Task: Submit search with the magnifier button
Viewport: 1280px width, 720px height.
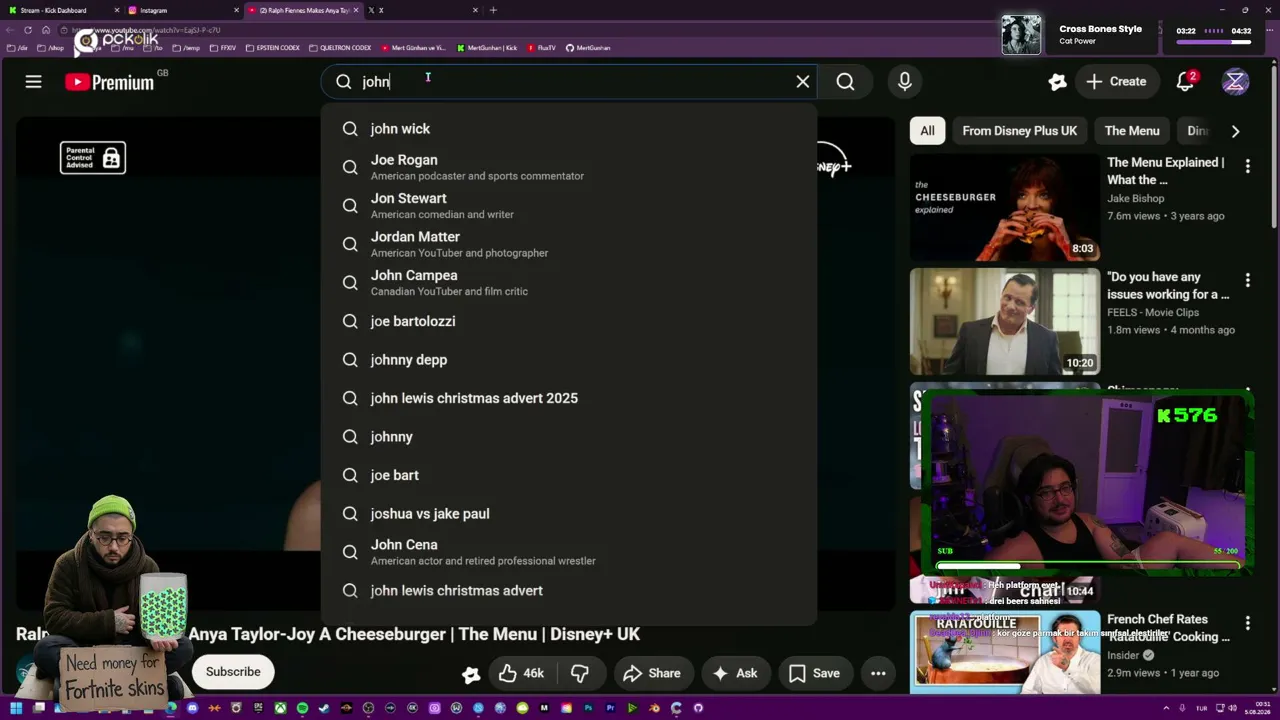Action: 845,82
